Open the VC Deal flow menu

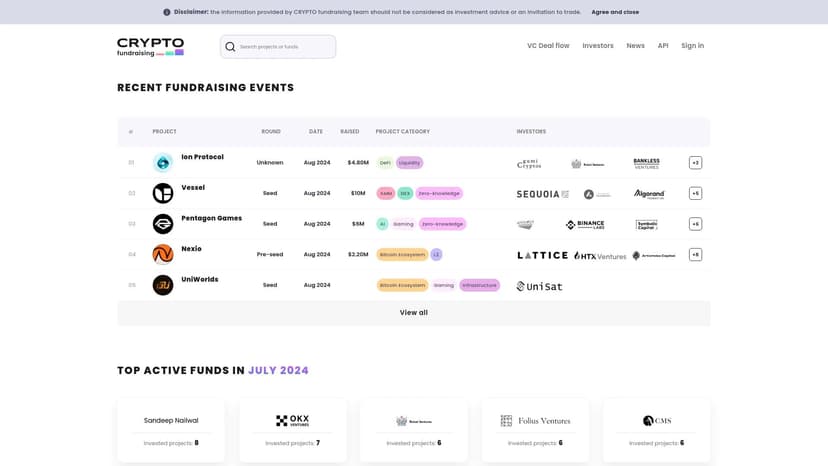pyautogui.click(x=548, y=46)
